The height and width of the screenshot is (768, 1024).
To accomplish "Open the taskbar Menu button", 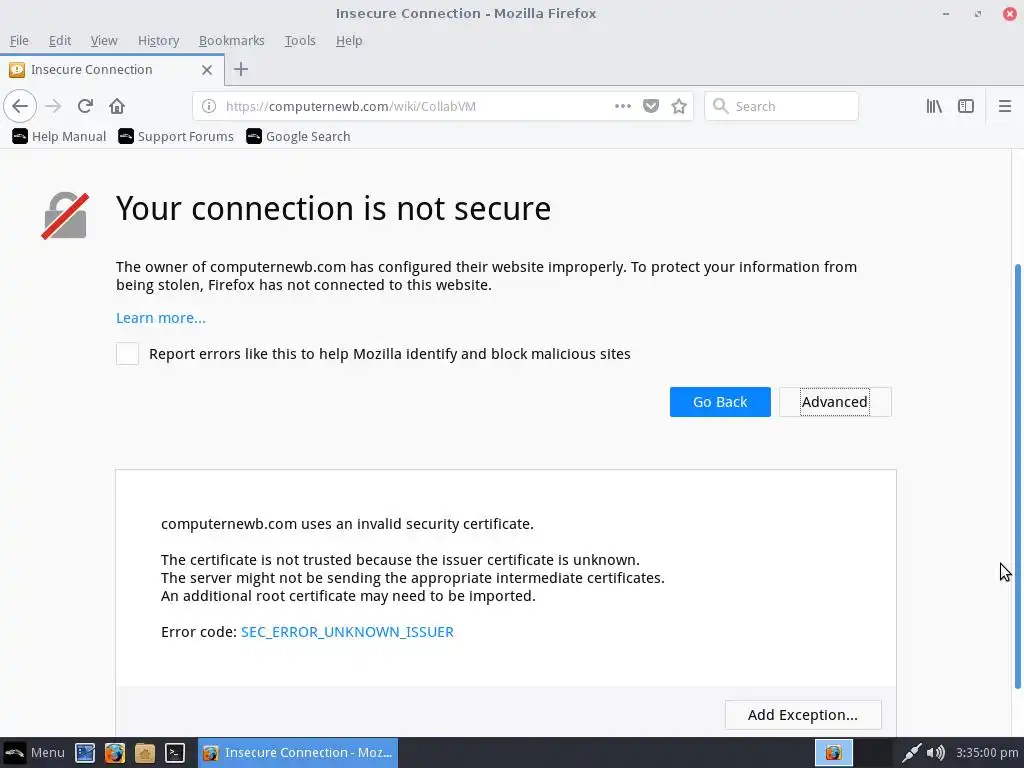I will click(x=34, y=752).
